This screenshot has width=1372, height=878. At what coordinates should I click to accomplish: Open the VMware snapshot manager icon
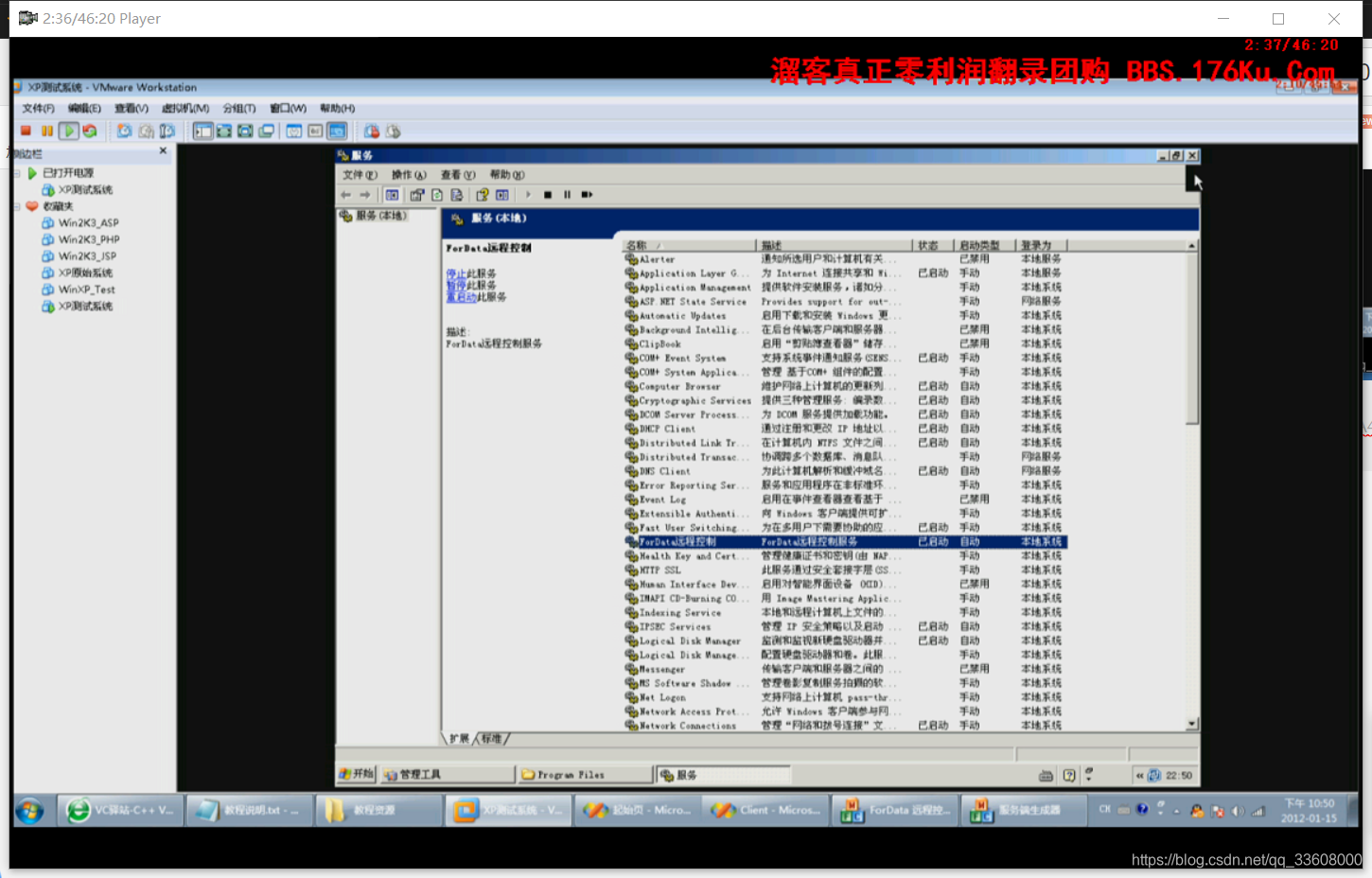pos(167,131)
